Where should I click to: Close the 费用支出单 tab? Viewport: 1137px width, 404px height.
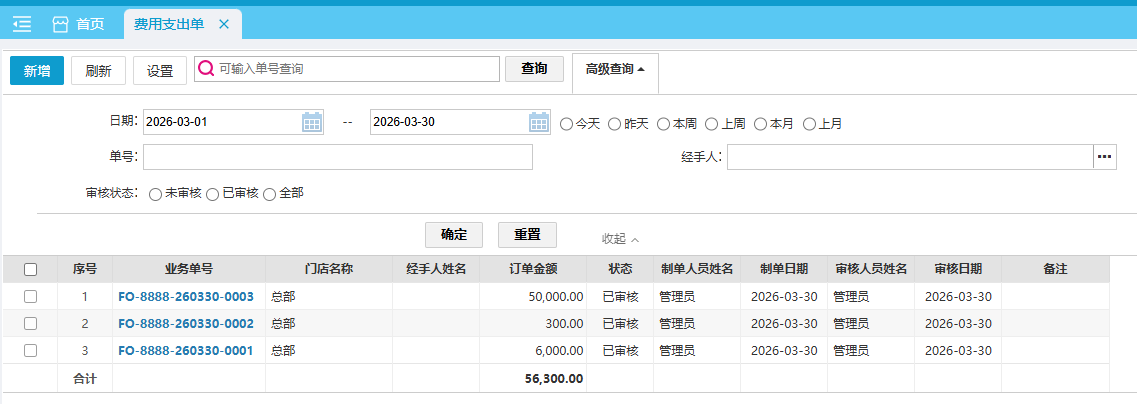pyautogui.click(x=223, y=24)
